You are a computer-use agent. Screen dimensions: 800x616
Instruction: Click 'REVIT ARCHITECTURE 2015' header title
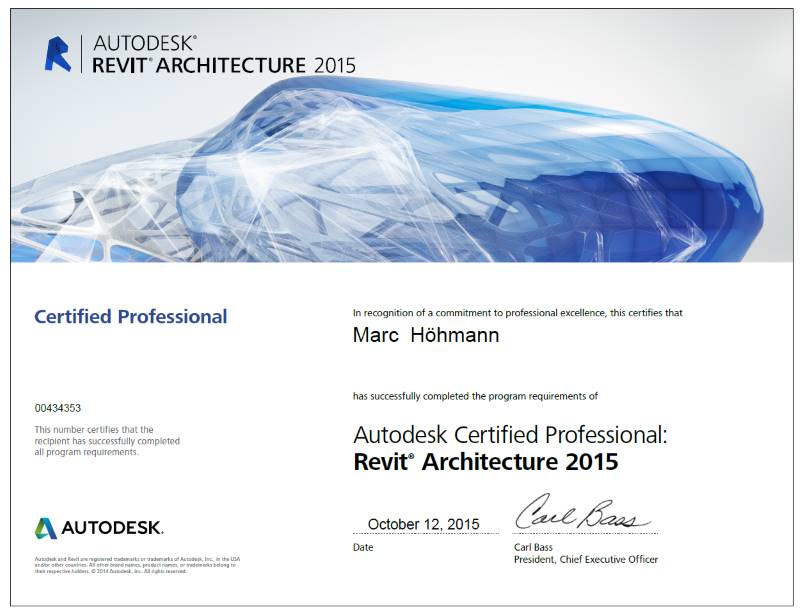pos(223,65)
